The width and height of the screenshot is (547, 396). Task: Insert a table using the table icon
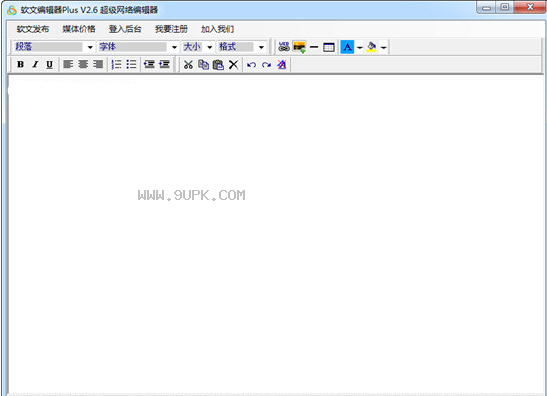[329, 47]
